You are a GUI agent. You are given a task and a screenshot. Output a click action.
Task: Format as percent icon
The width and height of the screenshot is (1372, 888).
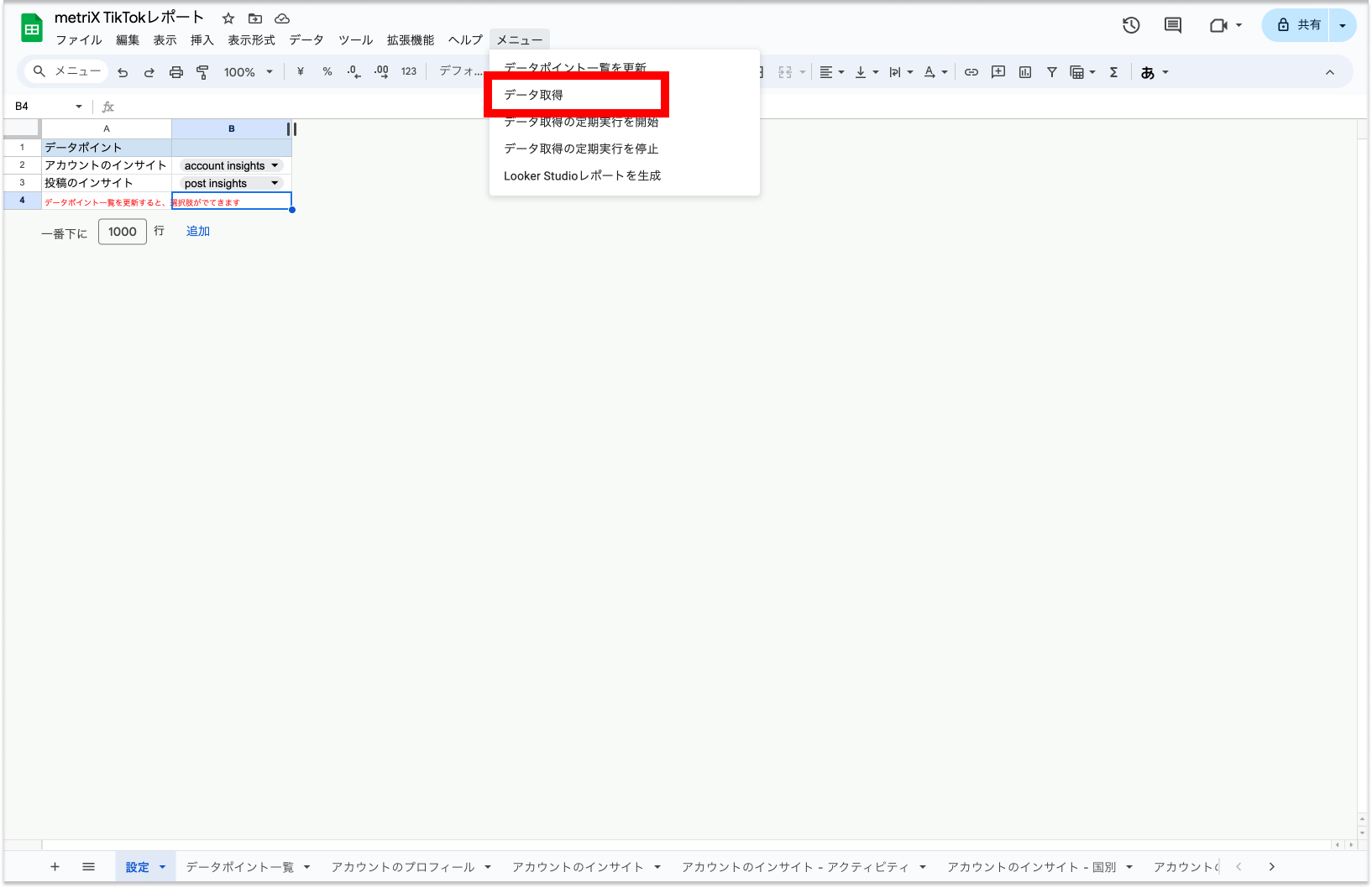click(x=327, y=72)
